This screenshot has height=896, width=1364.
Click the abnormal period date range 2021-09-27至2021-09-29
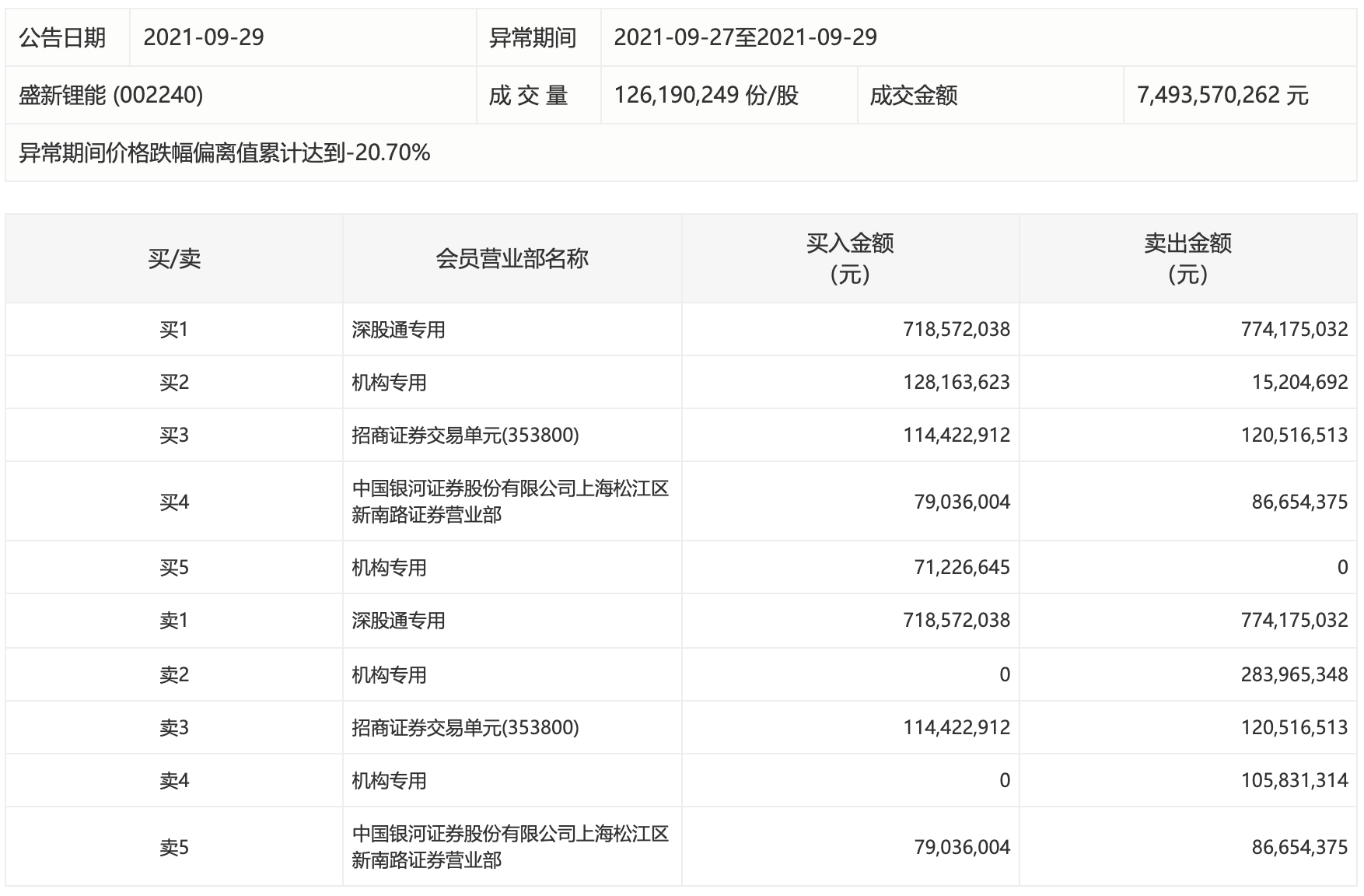click(745, 37)
